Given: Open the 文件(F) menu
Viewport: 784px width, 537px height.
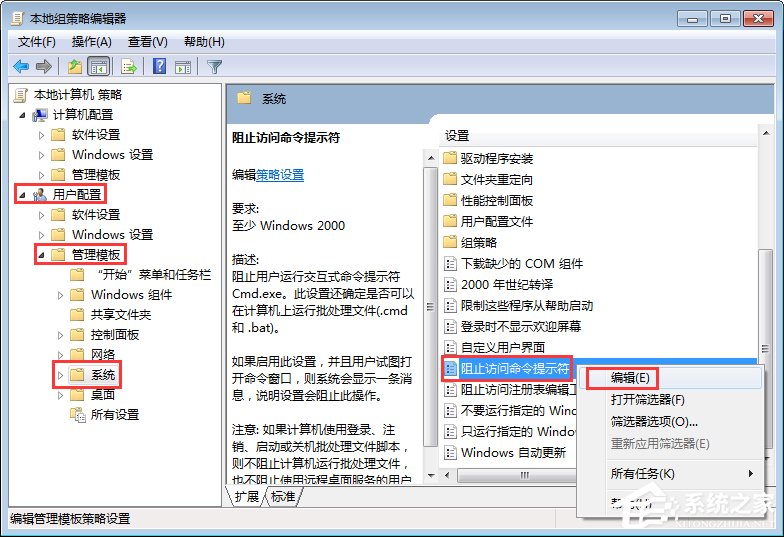Looking at the screenshot, I should pos(36,42).
